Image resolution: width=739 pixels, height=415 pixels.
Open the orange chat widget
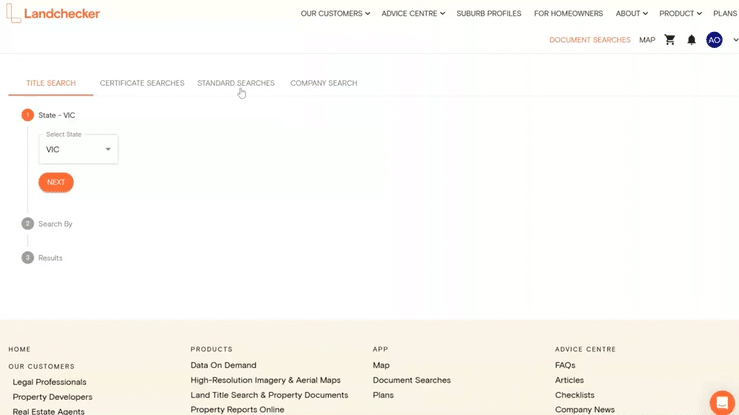click(722, 403)
